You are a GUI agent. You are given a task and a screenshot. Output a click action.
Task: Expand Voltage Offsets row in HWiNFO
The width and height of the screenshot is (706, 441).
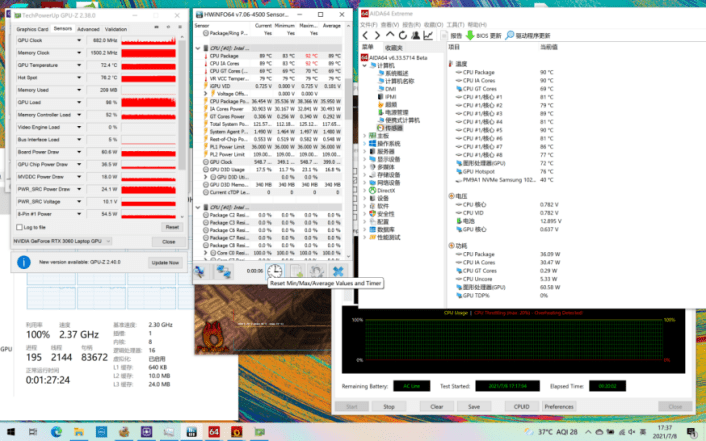tap(206, 93)
